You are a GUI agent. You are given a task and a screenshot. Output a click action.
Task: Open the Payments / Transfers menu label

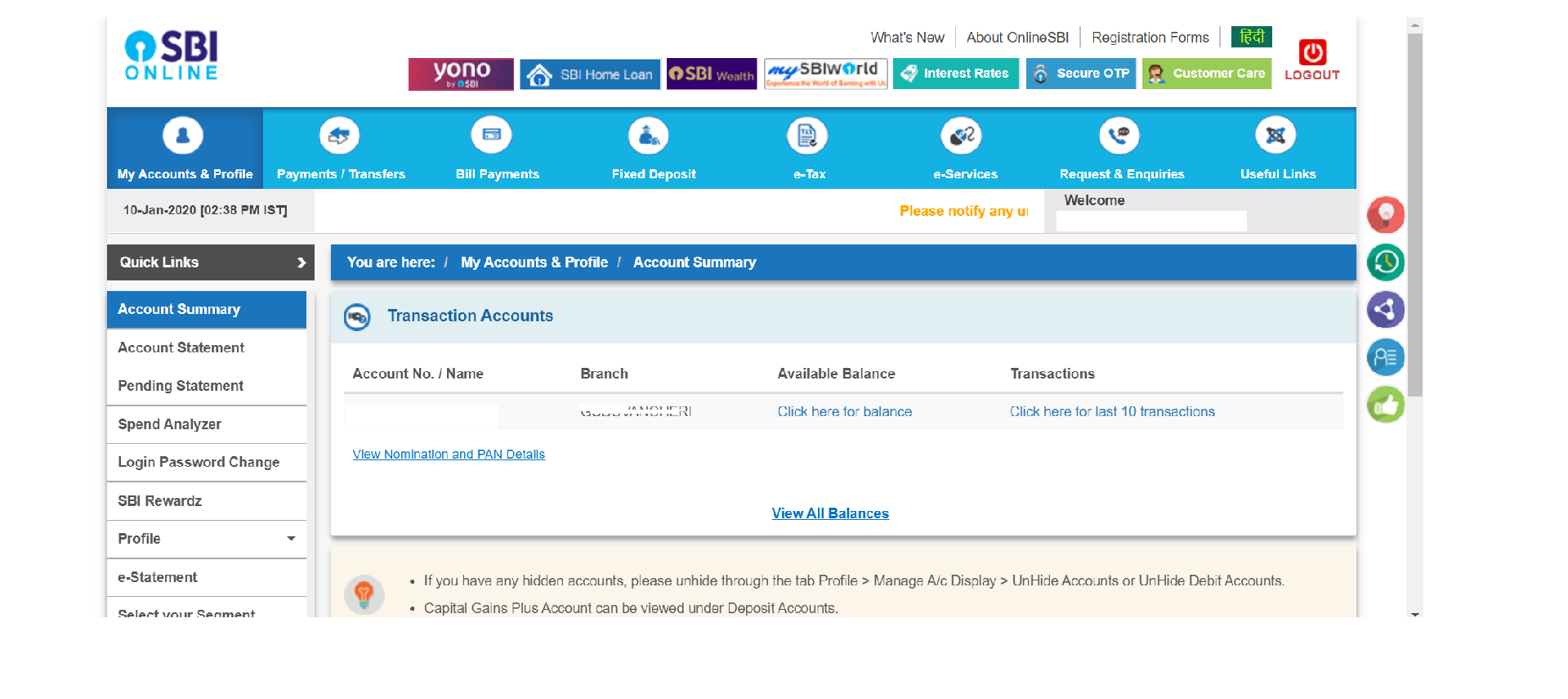coord(341,174)
